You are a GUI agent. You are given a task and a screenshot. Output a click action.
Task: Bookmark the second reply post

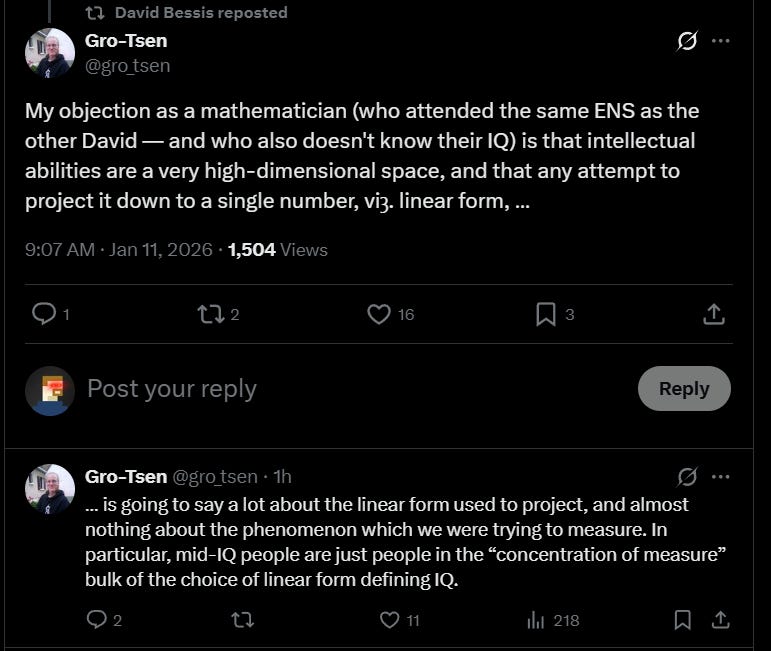[x=682, y=620]
